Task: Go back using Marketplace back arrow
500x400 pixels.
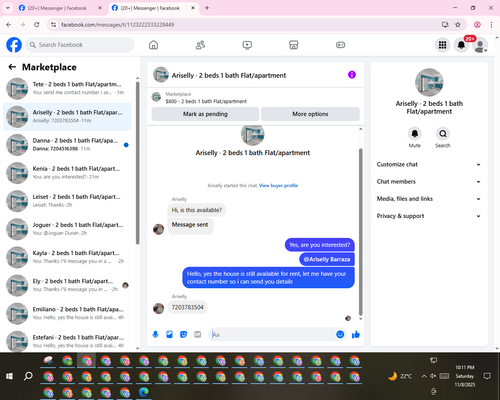Action: (x=12, y=67)
